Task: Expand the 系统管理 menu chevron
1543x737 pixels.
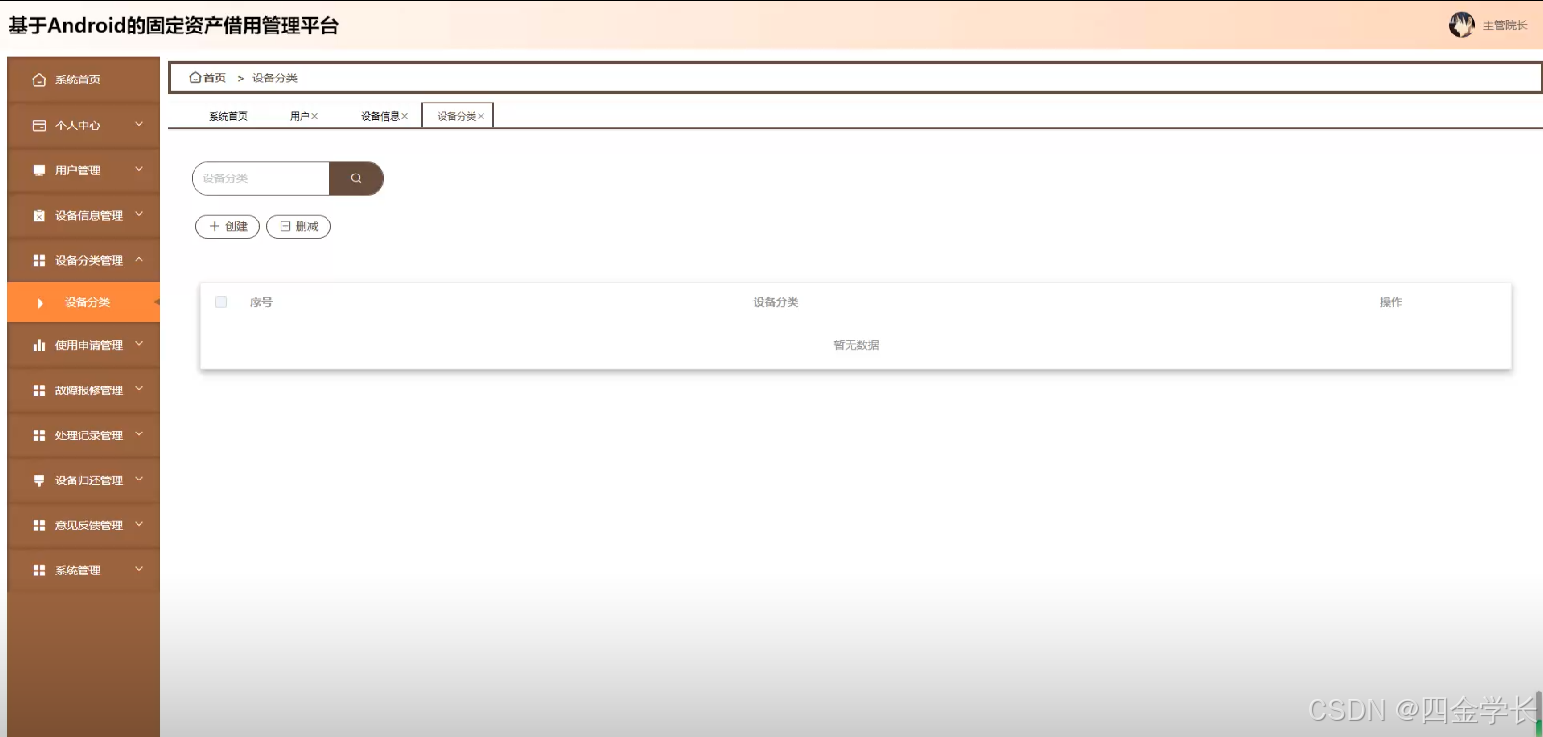Action: pos(139,569)
